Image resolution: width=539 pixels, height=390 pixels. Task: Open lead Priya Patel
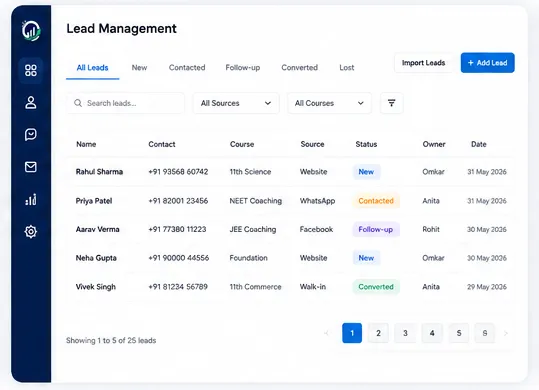coord(94,201)
